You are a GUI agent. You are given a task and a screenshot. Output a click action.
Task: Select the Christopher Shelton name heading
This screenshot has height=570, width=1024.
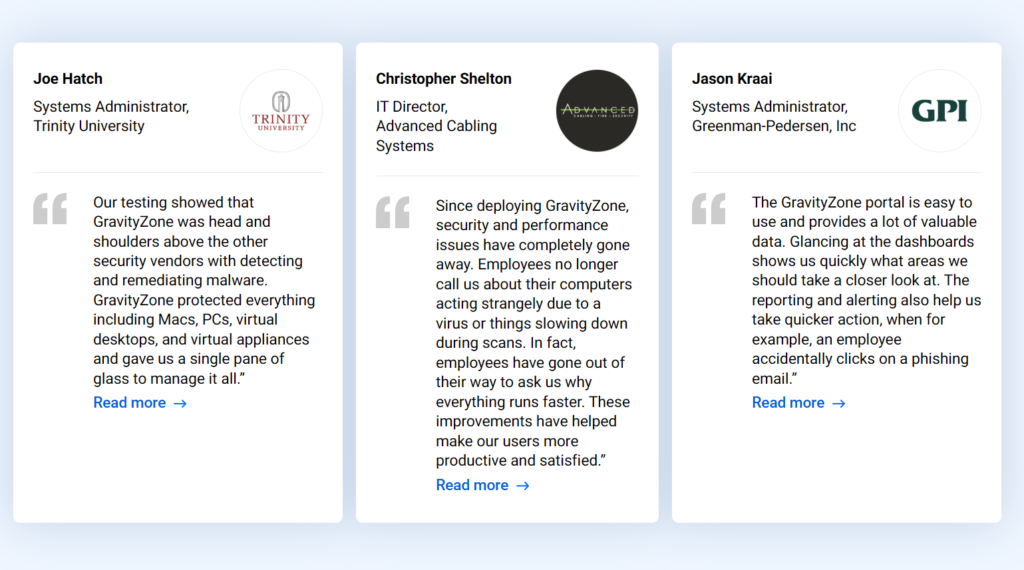click(x=443, y=78)
